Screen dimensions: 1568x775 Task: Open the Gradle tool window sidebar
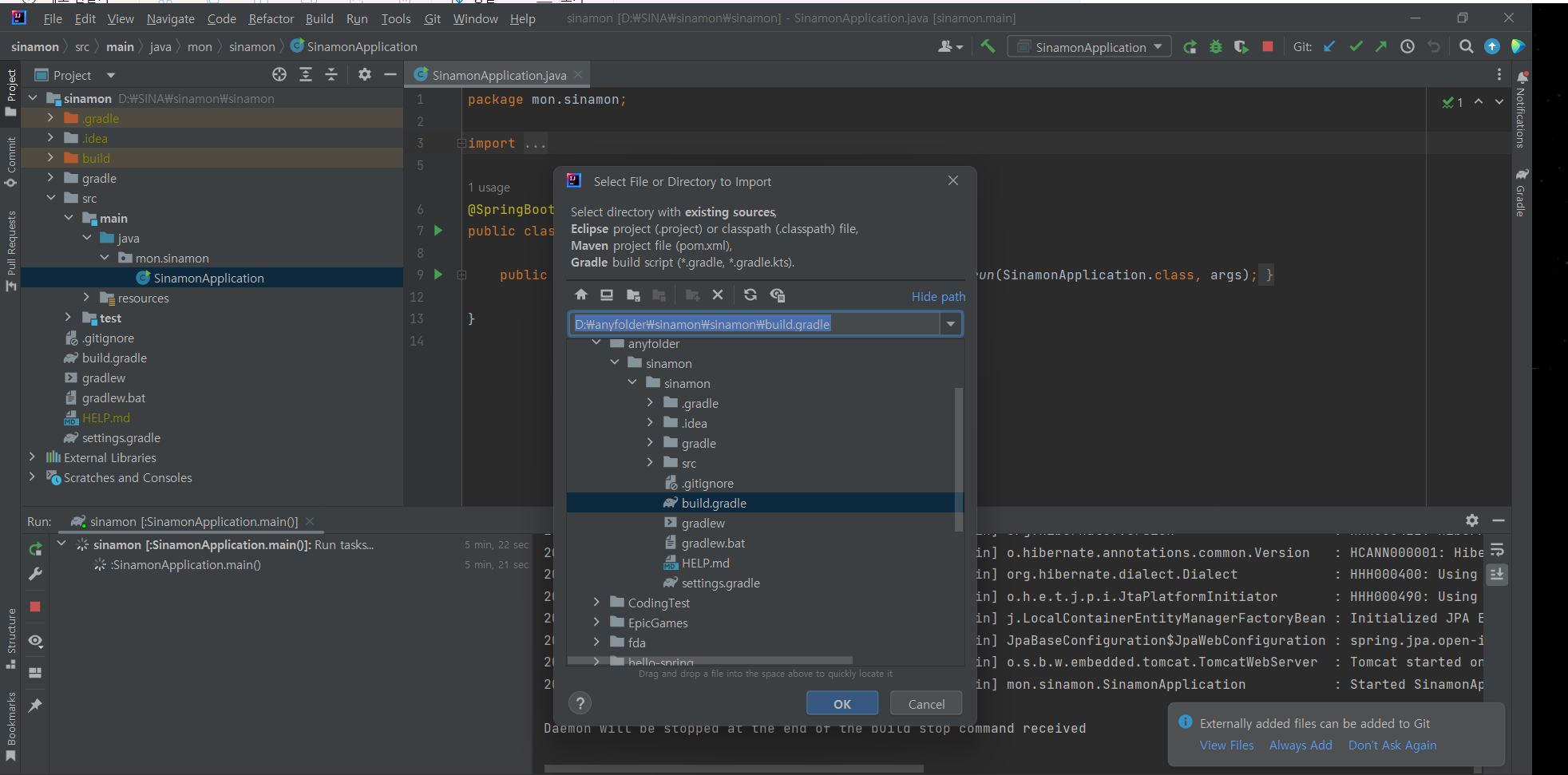coord(1521,192)
